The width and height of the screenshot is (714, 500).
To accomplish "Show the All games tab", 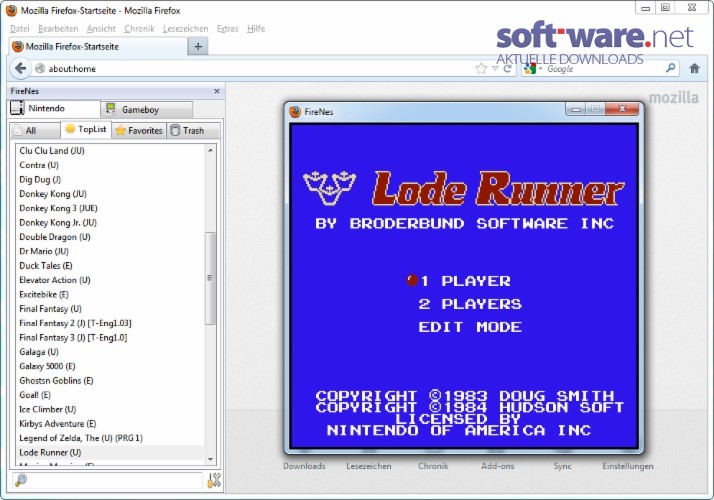I will (35, 131).
